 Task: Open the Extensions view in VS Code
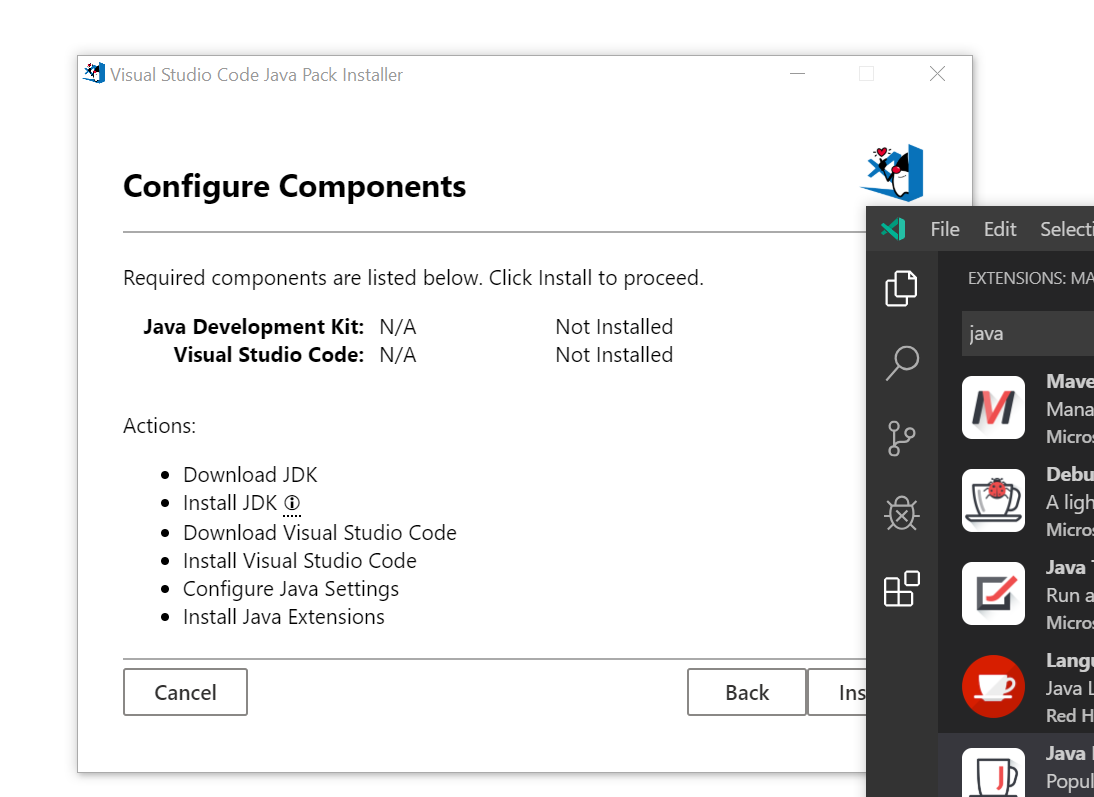[x=901, y=589]
